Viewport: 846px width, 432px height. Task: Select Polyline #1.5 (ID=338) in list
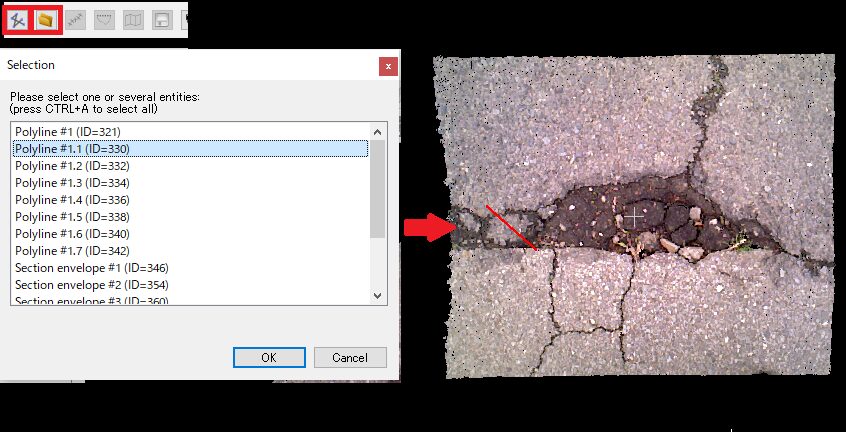pyautogui.click(x=72, y=217)
